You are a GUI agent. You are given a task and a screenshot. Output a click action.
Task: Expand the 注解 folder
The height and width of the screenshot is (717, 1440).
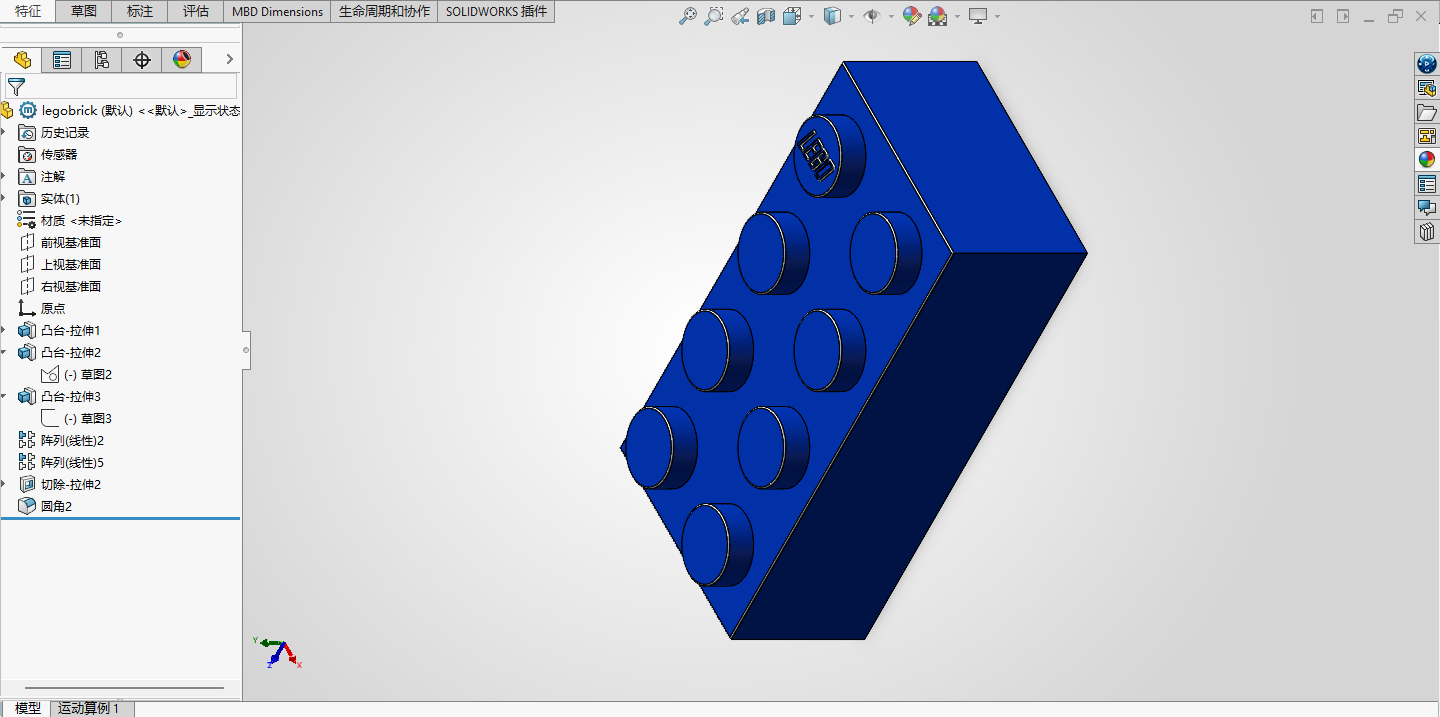coord(4,176)
